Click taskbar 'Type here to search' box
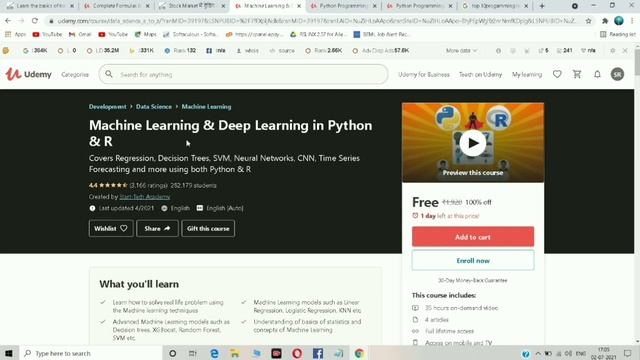Viewport: 640px width, 360px height. pos(91,353)
